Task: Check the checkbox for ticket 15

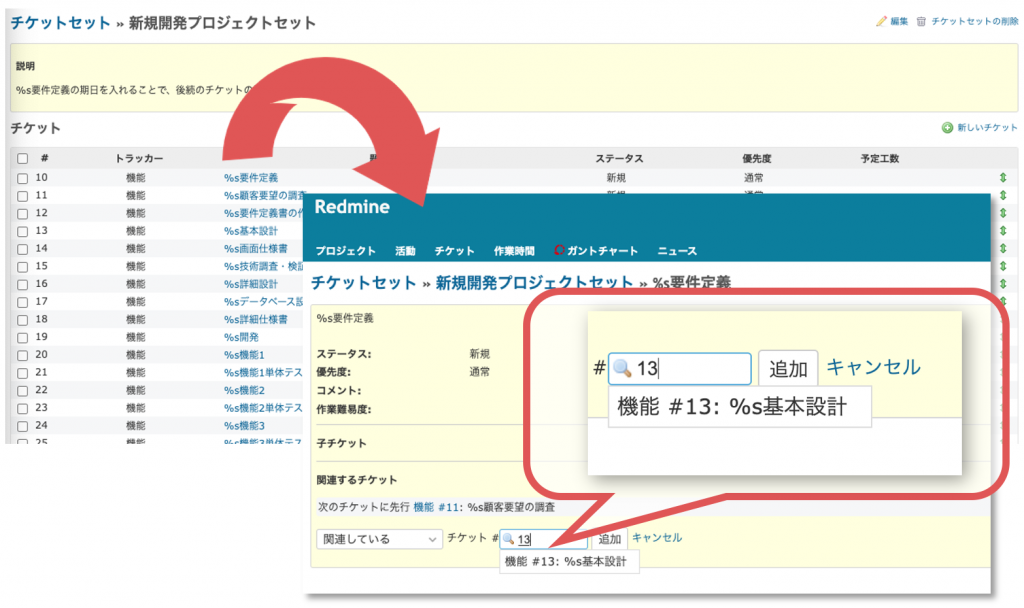Action: (23, 266)
